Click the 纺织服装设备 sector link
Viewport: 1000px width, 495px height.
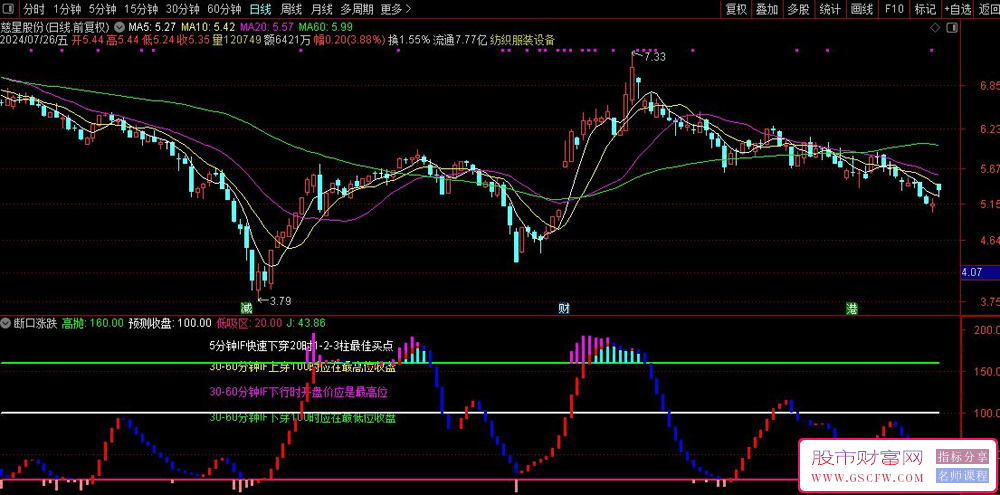[x=521, y=40]
